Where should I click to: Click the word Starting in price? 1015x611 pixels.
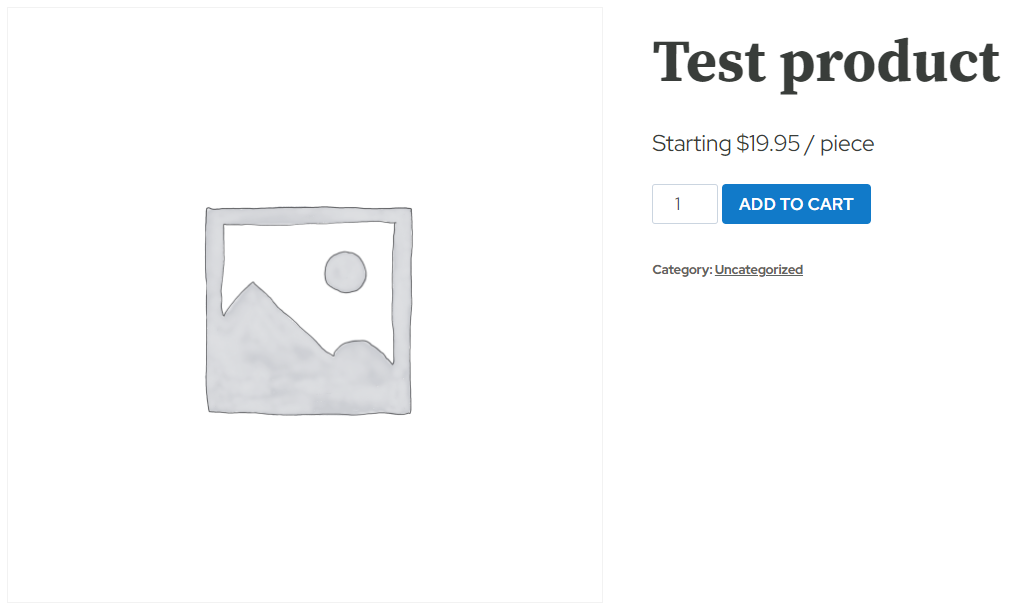(x=691, y=144)
